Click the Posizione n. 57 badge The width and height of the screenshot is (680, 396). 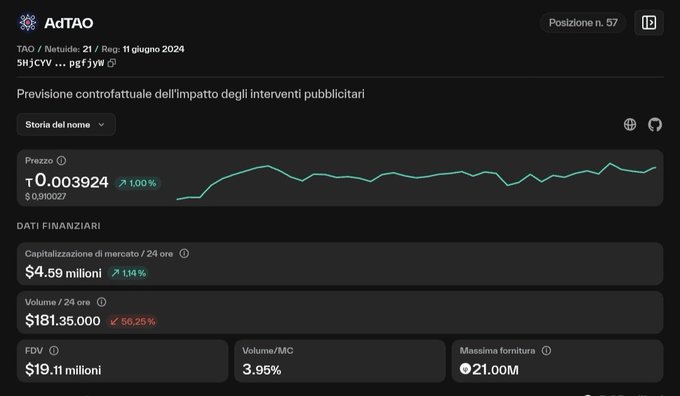583,23
